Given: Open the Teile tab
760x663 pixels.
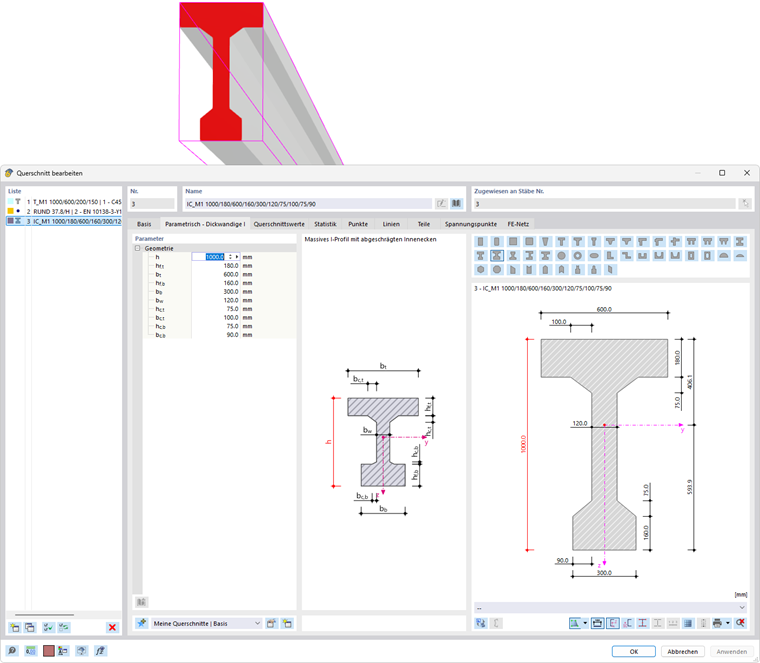Looking at the screenshot, I should click(x=424, y=224).
